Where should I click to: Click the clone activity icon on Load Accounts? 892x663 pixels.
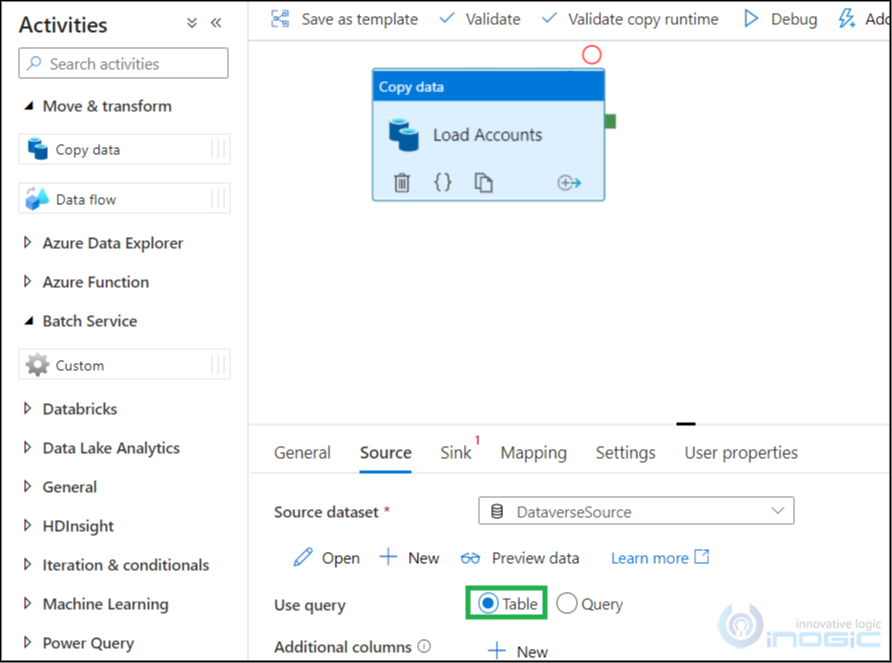pyautogui.click(x=484, y=183)
